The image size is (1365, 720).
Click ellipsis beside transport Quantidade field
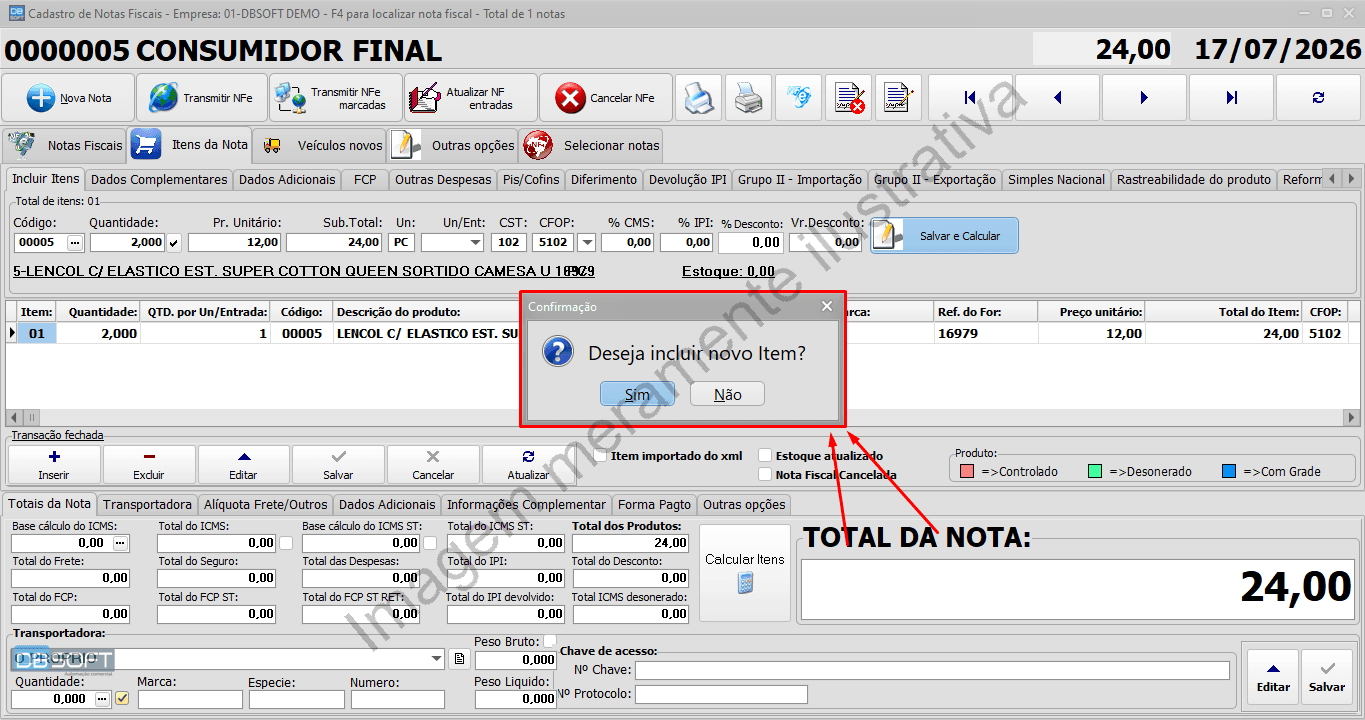point(103,699)
